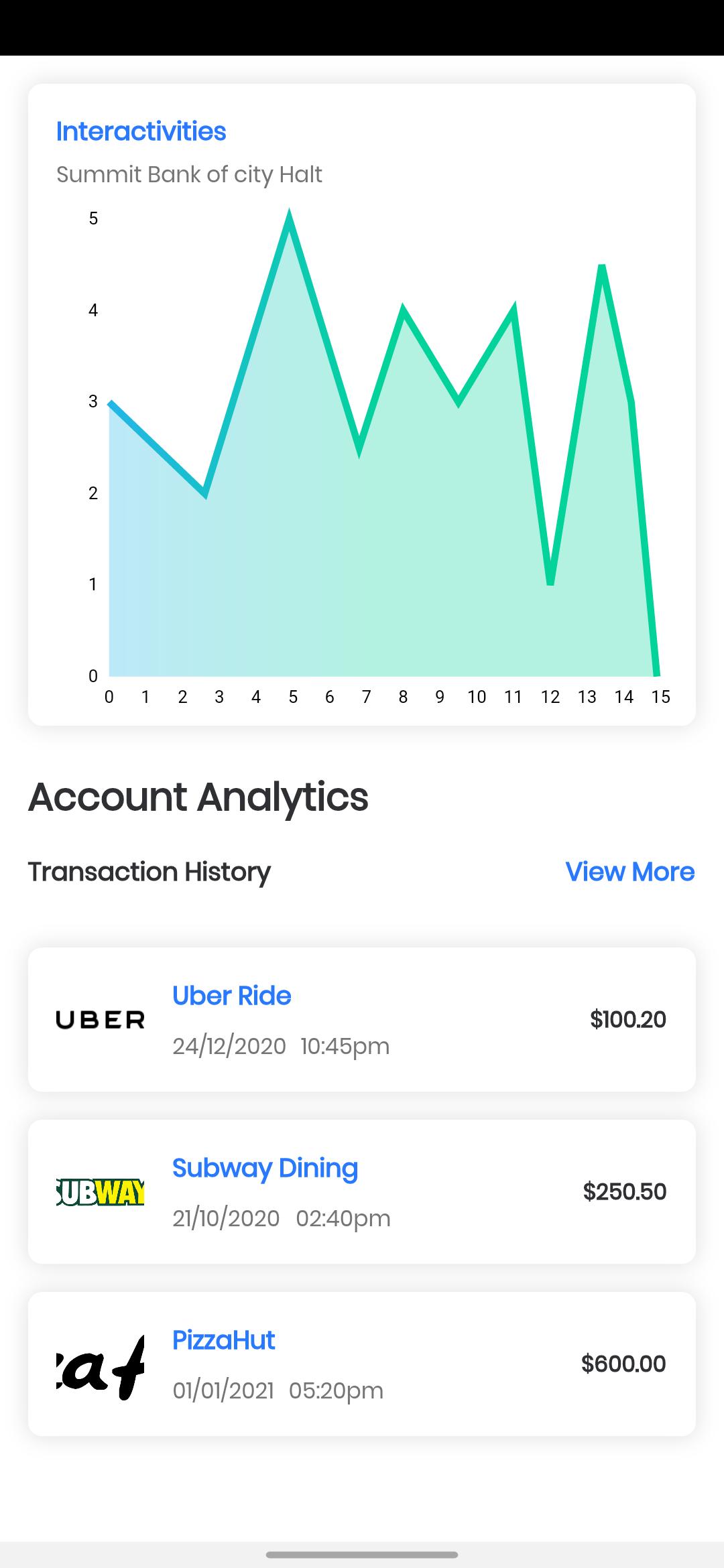Select the $100.20 amount
Screen dimensions: 724x1568
pos(627,1019)
